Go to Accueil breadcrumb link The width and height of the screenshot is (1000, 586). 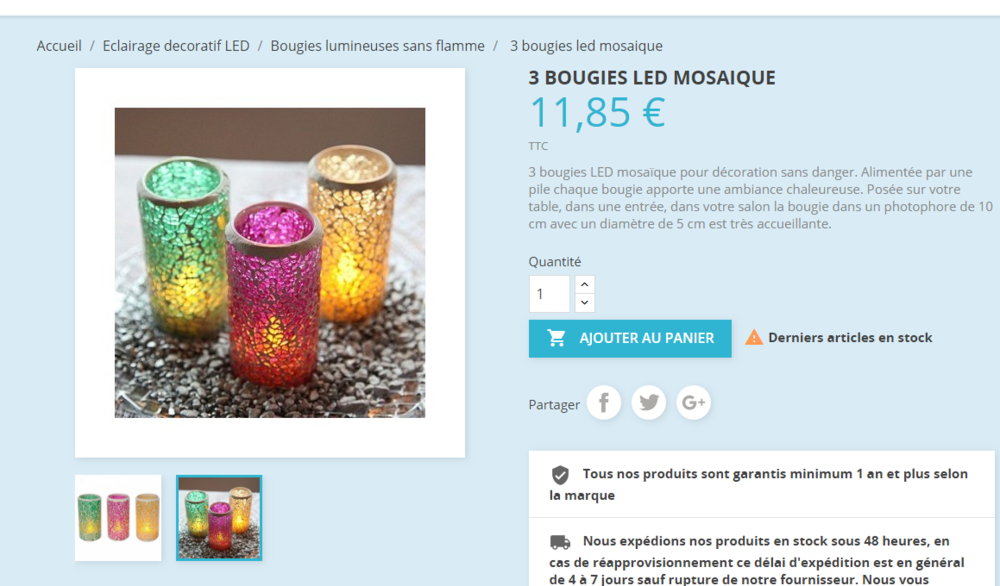click(x=59, y=46)
